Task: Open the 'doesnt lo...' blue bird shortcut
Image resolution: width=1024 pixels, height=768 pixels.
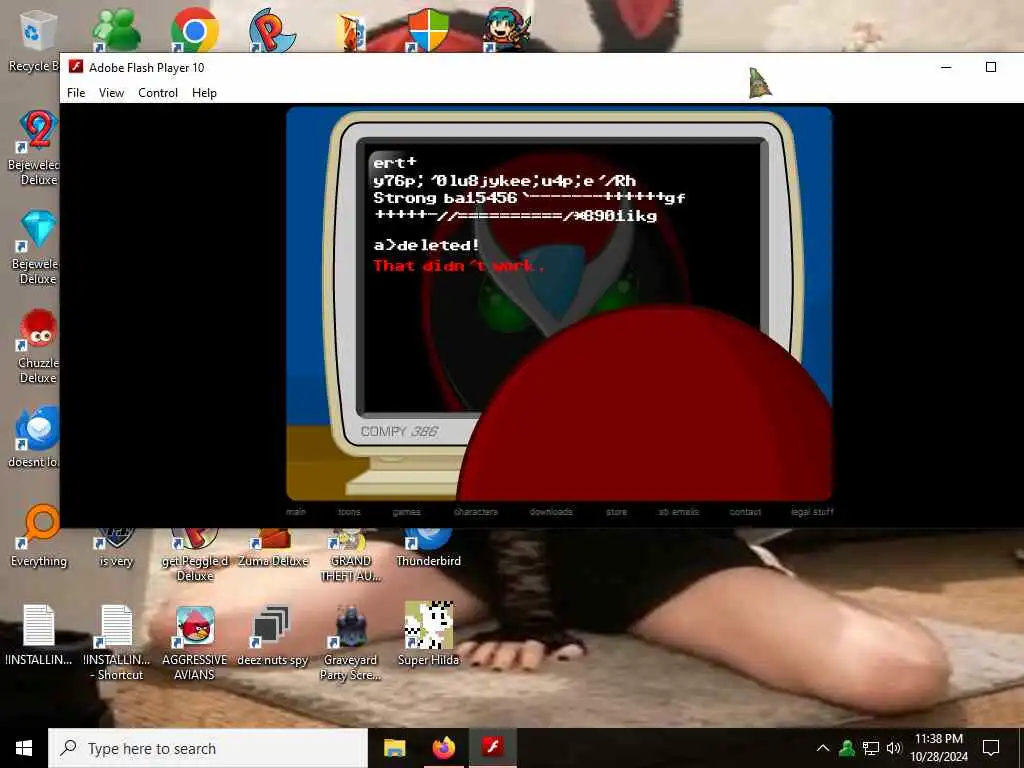Action: pos(36,436)
